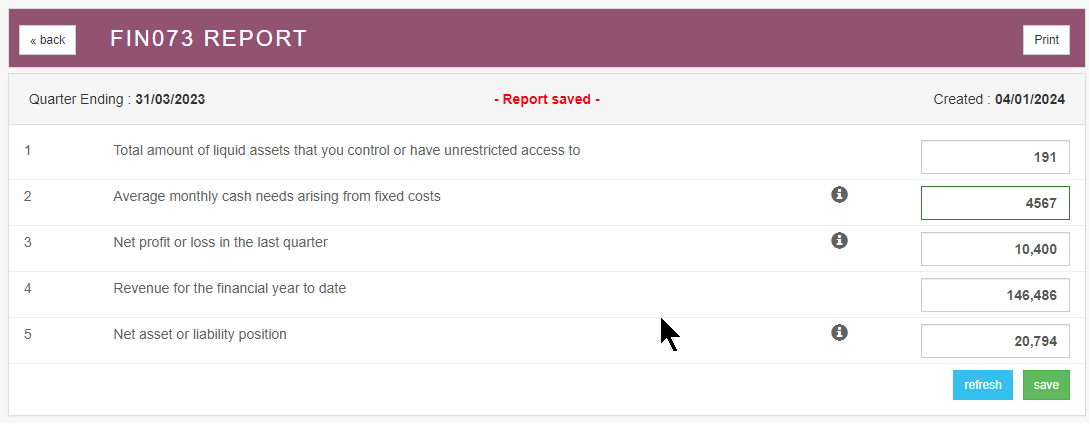The image size is (1089, 423).
Task: Focus the liquid assets field showing 191
Action: (995, 157)
